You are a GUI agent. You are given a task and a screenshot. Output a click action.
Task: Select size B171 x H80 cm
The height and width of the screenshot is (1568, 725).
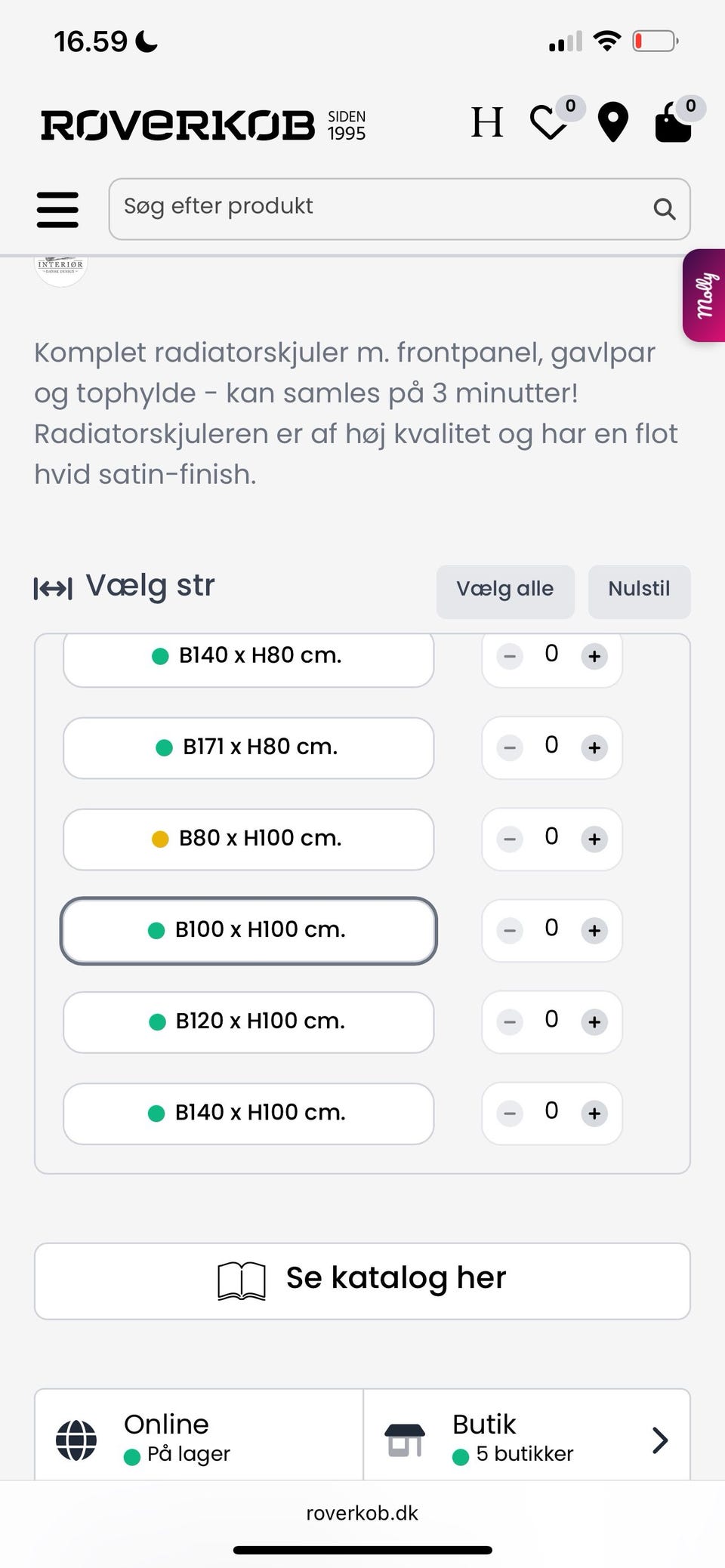248,747
